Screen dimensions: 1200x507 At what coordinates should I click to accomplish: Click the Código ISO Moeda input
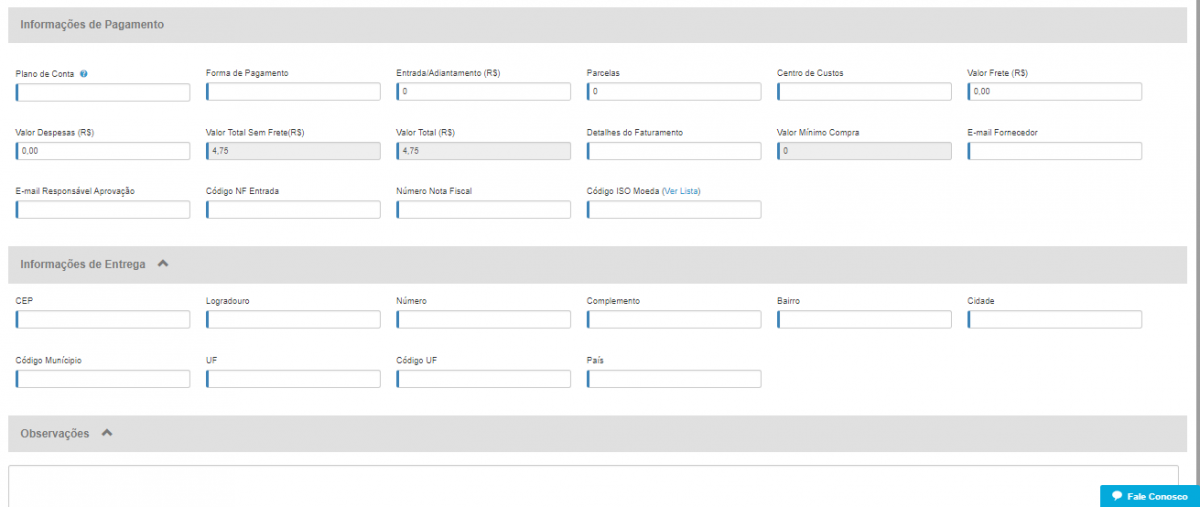pyautogui.click(x=674, y=210)
